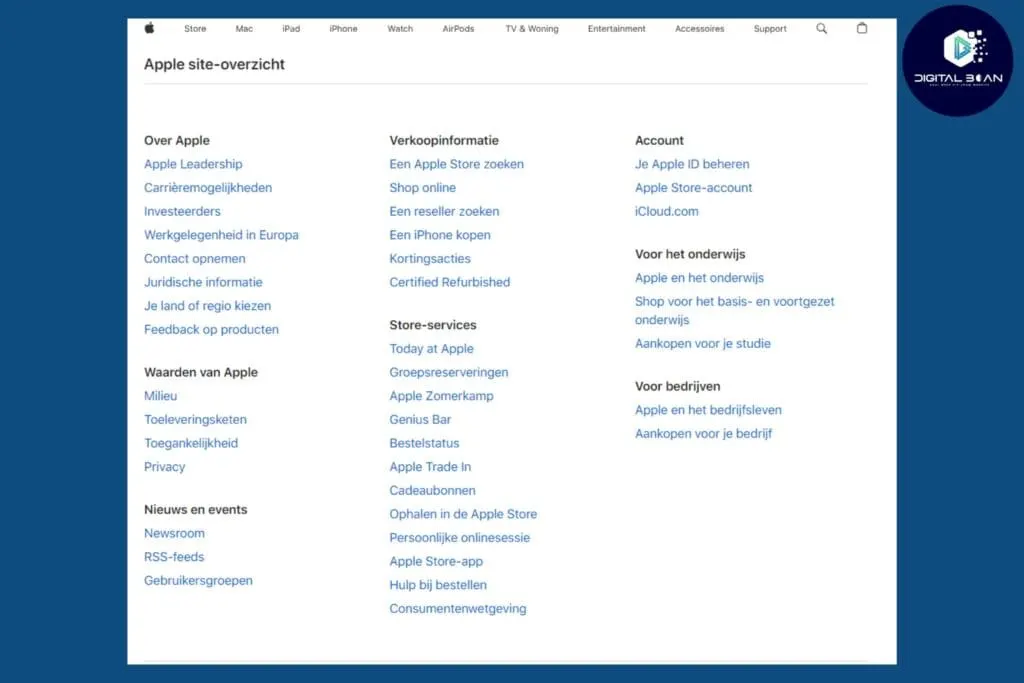Click the Groepsreserveringen link

(449, 372)
